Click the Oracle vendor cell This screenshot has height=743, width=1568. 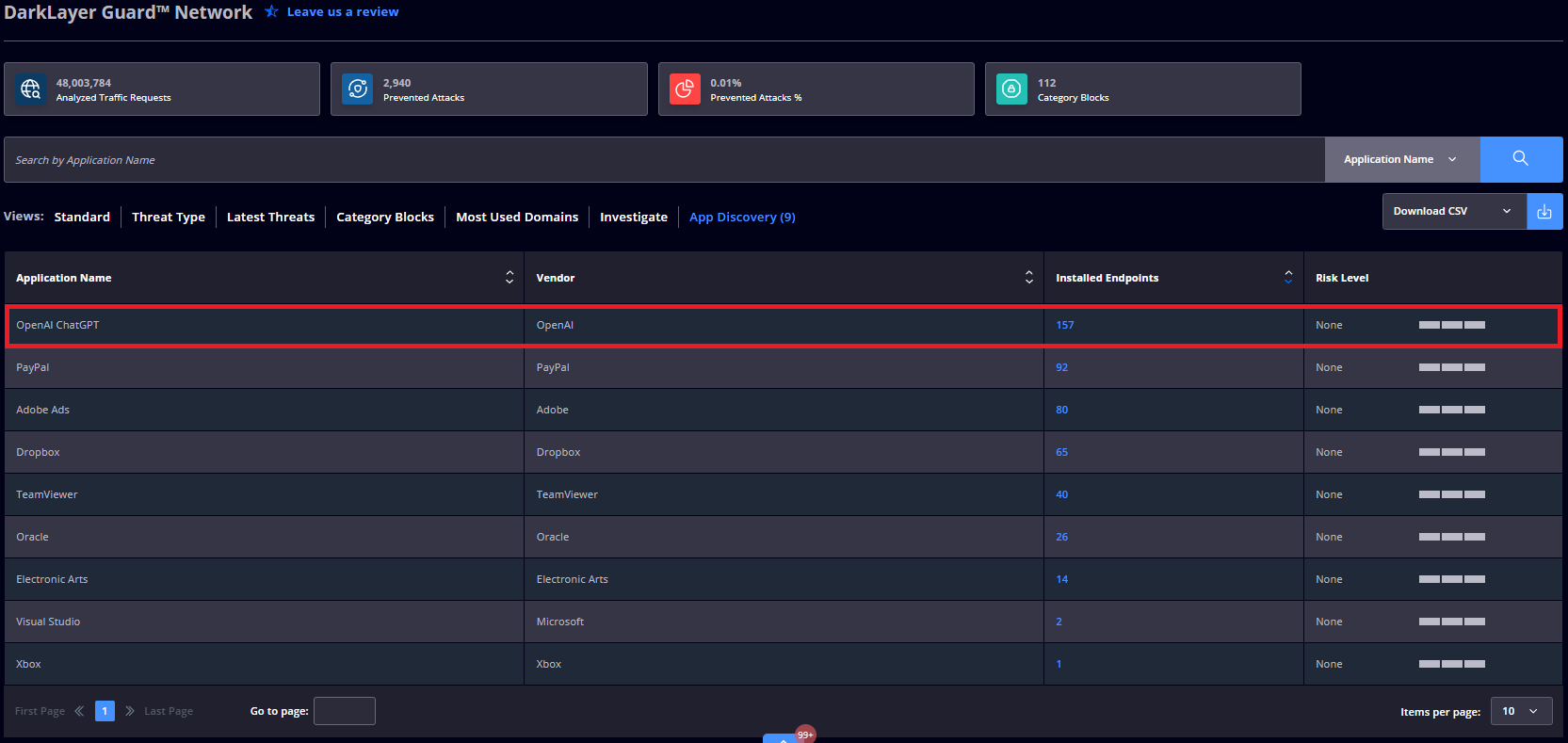784,537
